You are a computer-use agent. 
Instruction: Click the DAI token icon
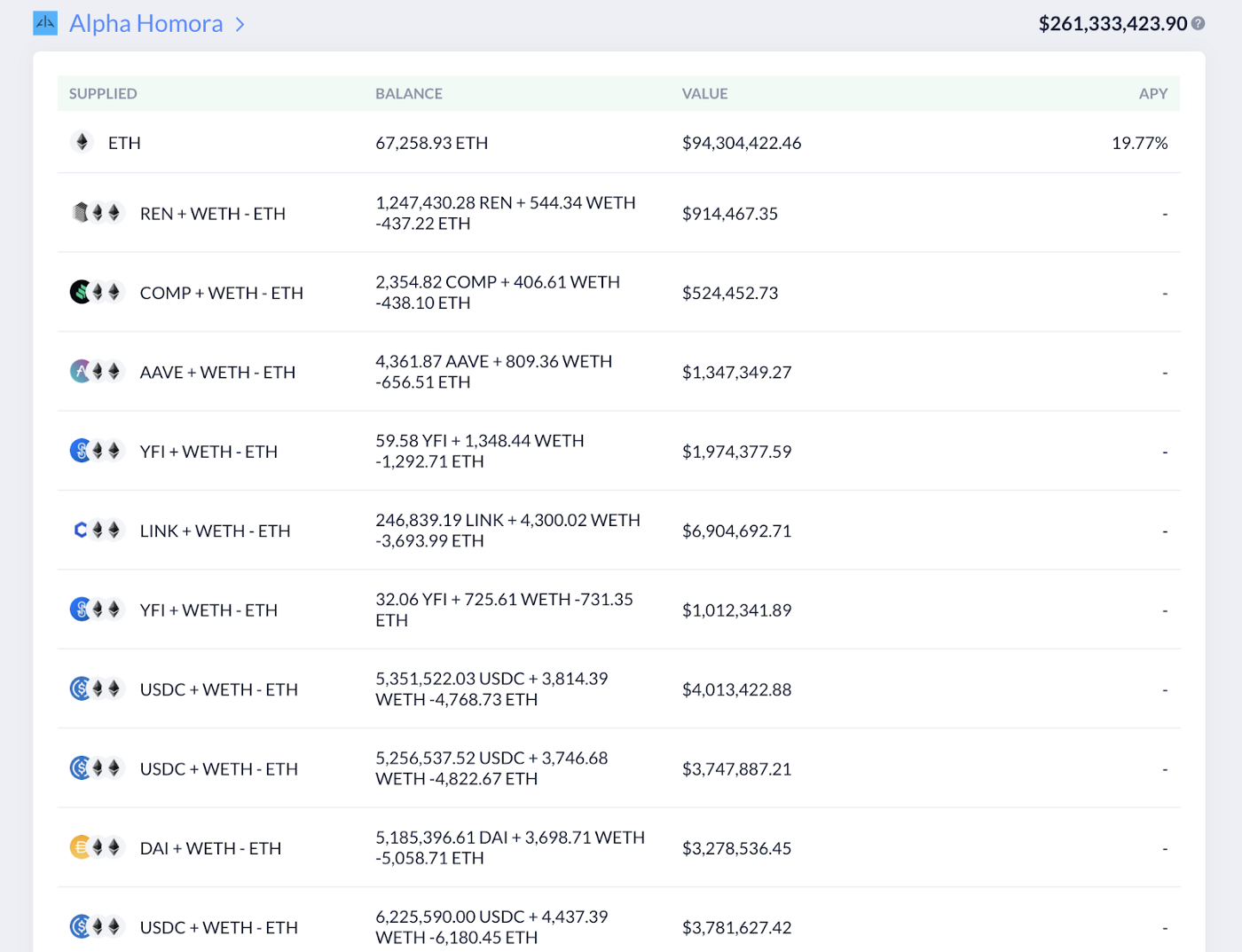[81, 847]
